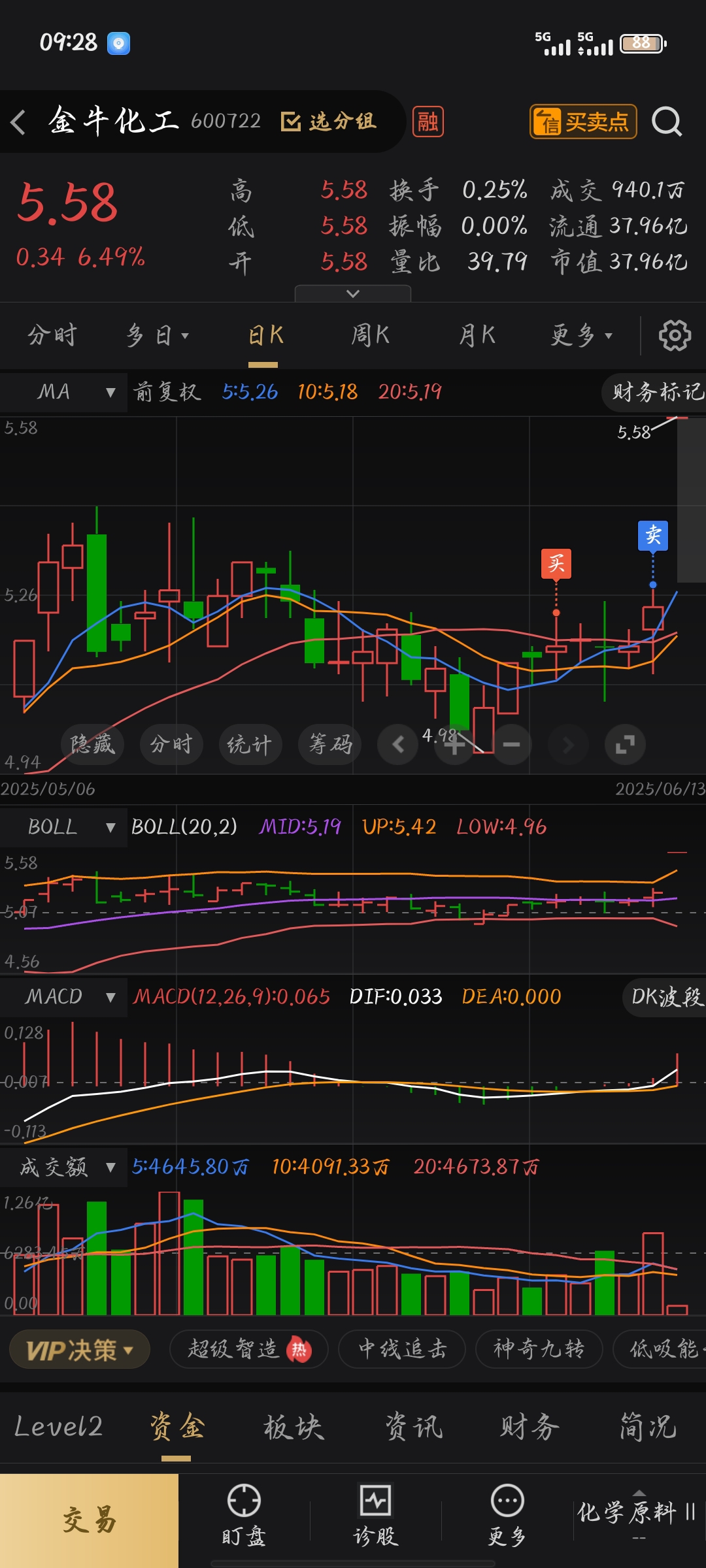Tap the 交易 trade button

(89, 1521)
